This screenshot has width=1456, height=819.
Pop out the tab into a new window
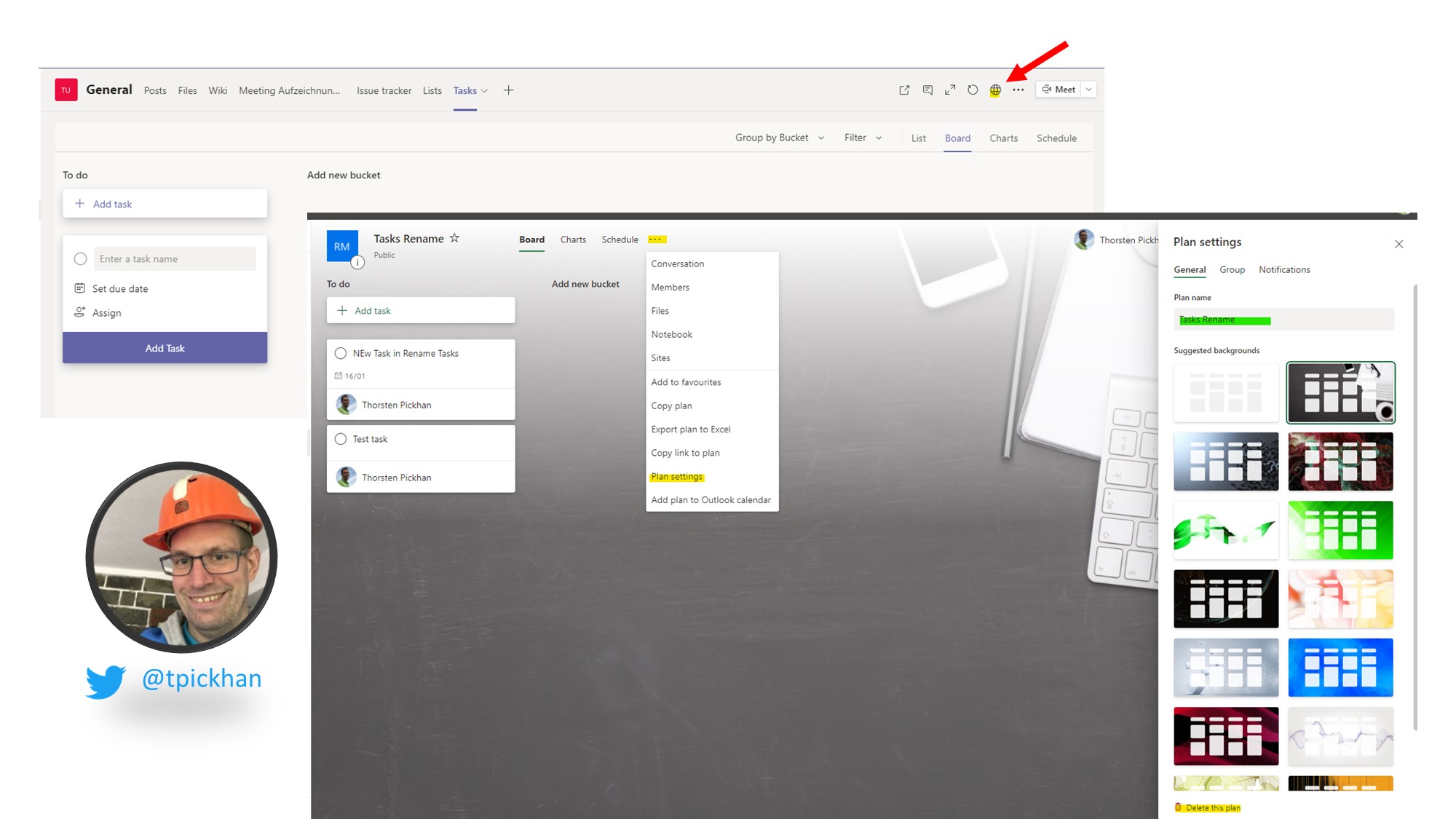(x=903, y=90)
